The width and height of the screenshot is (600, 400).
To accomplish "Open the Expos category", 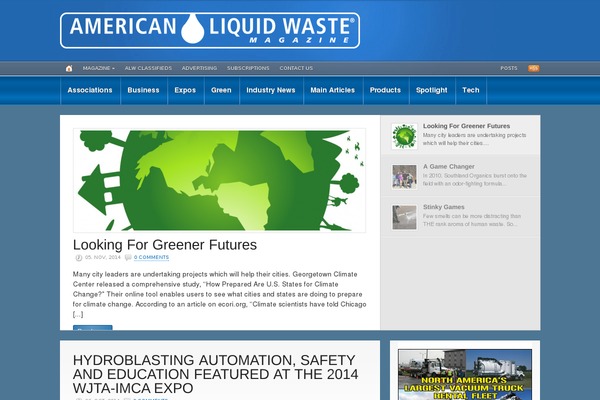I will pyautogui.click(x=185, y=90).
